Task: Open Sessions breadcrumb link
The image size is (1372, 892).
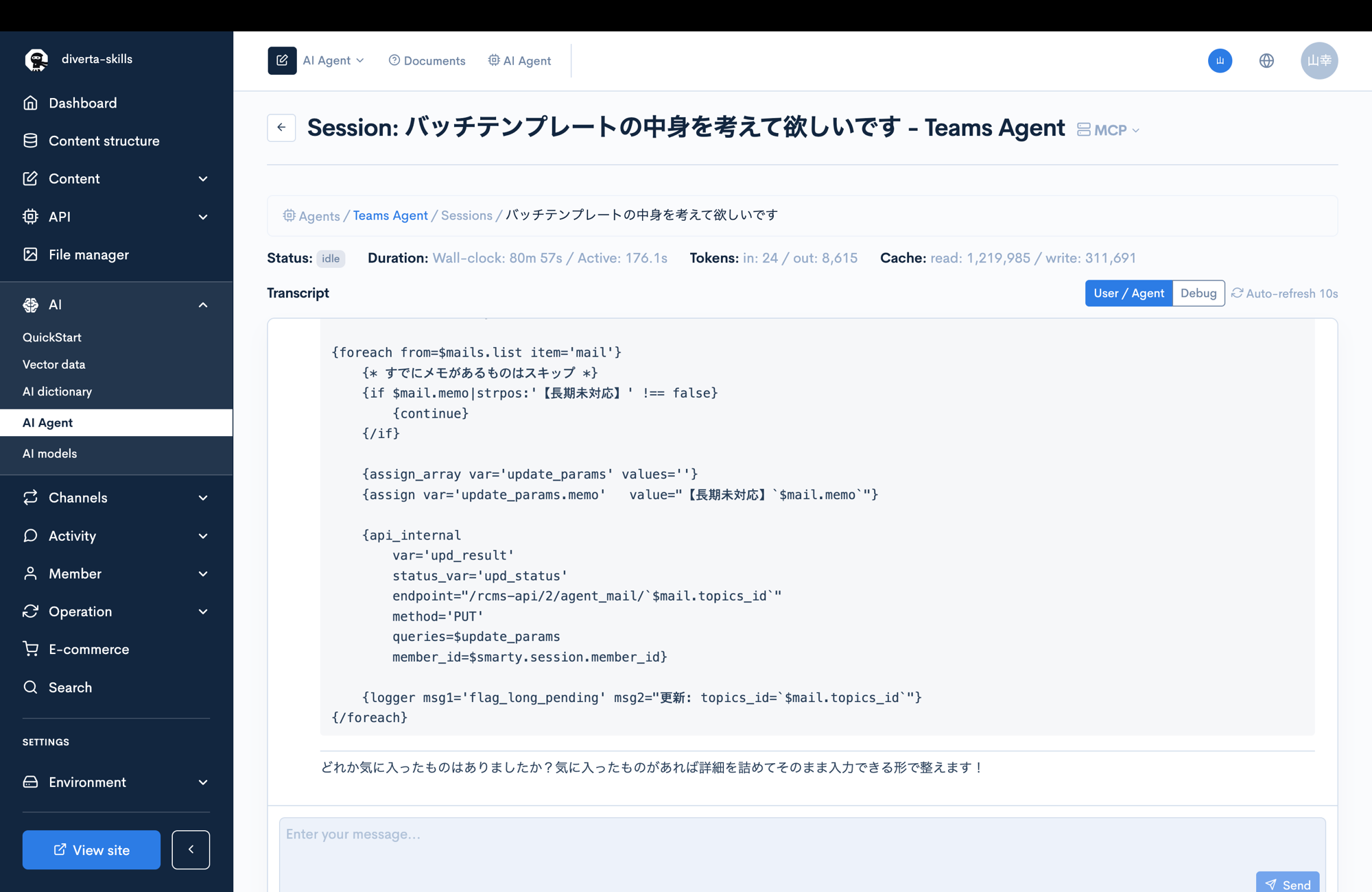Action: pos(466,215)
